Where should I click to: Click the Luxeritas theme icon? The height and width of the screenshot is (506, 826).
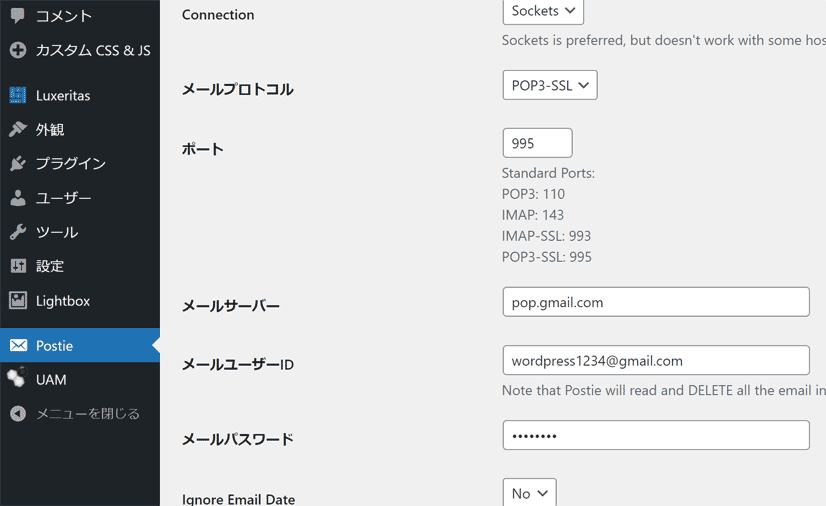[18, 95]
